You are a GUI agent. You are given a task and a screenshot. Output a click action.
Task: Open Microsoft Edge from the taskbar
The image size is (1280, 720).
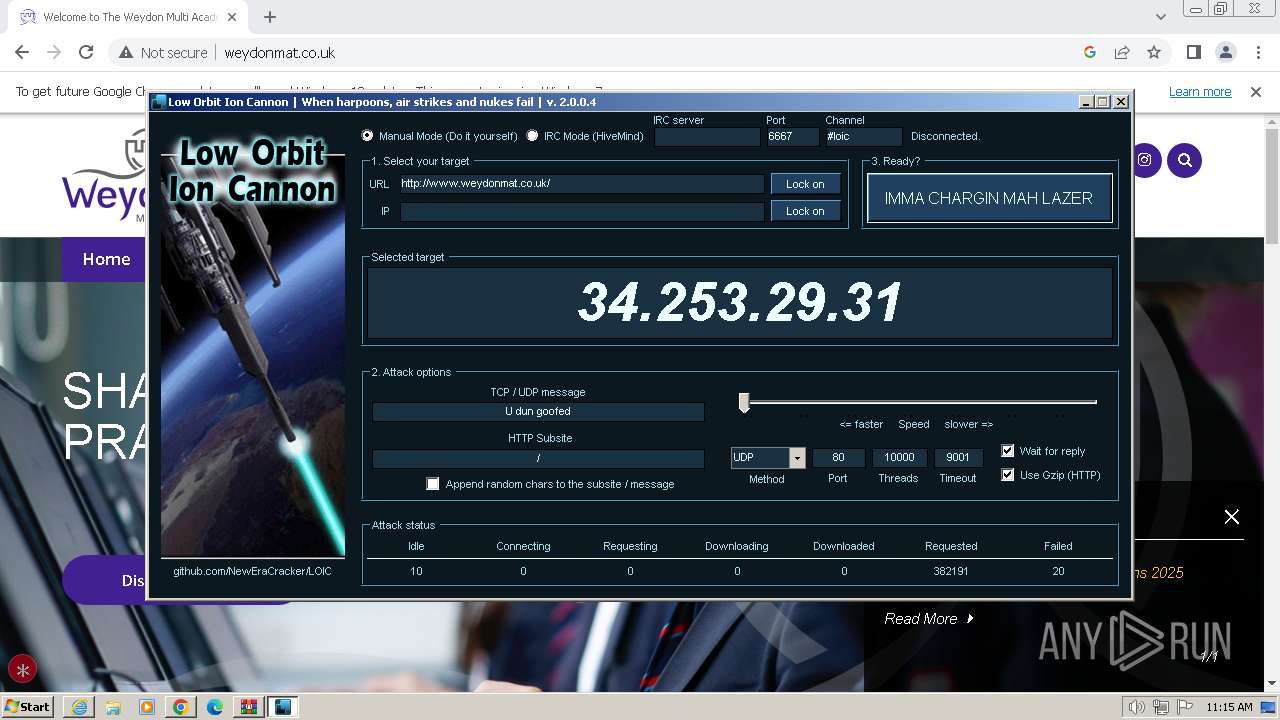click(214, 707)
